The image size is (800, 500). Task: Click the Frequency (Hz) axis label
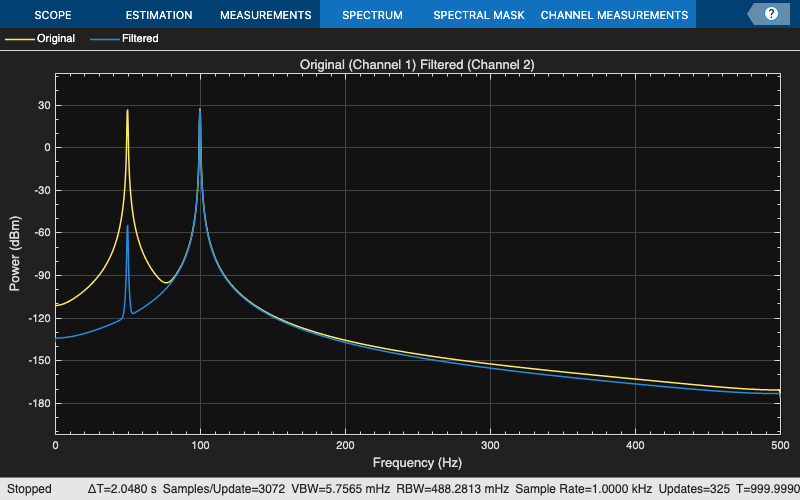pos(417,463)
